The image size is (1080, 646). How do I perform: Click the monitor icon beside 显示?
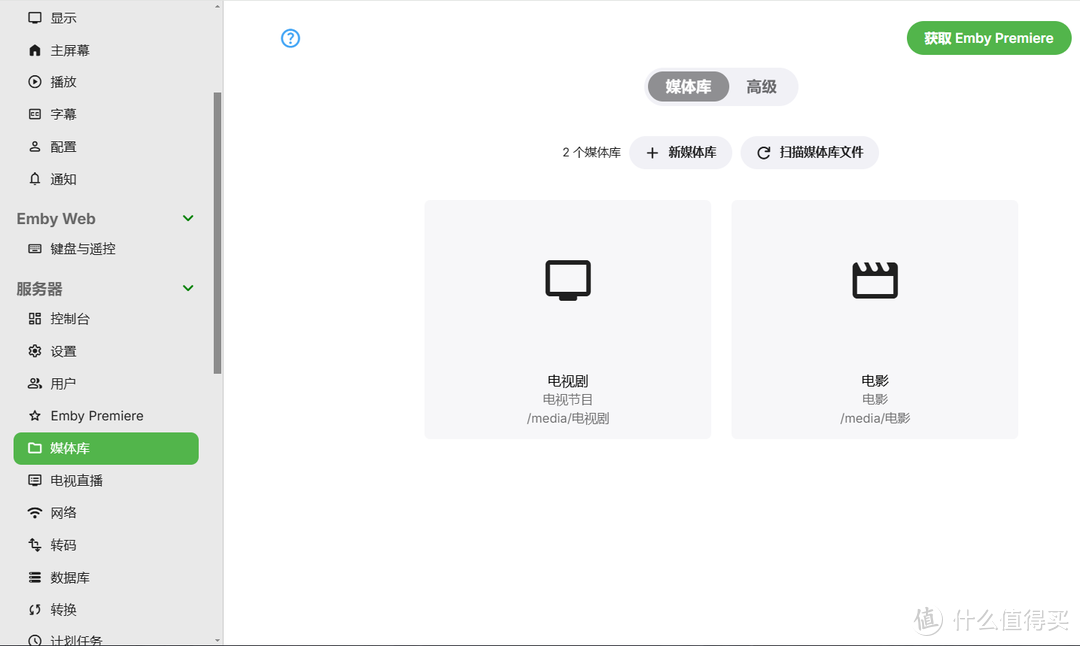(x=34, y=18)
